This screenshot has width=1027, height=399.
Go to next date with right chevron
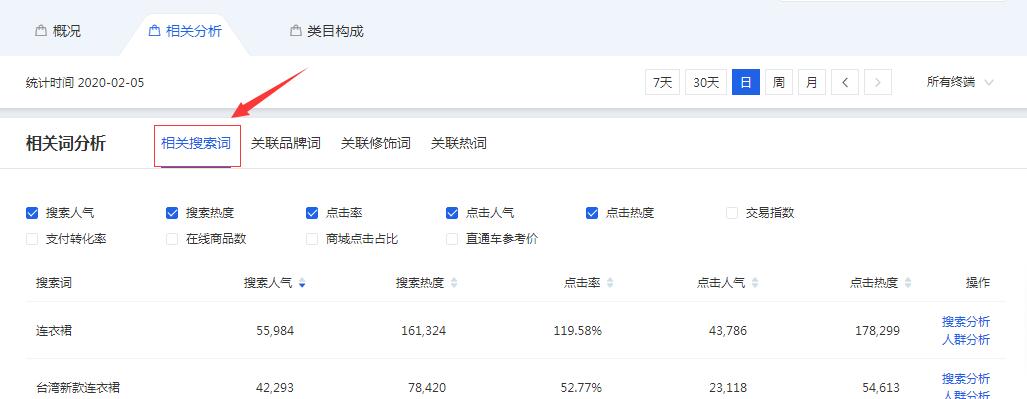[878, 83]
